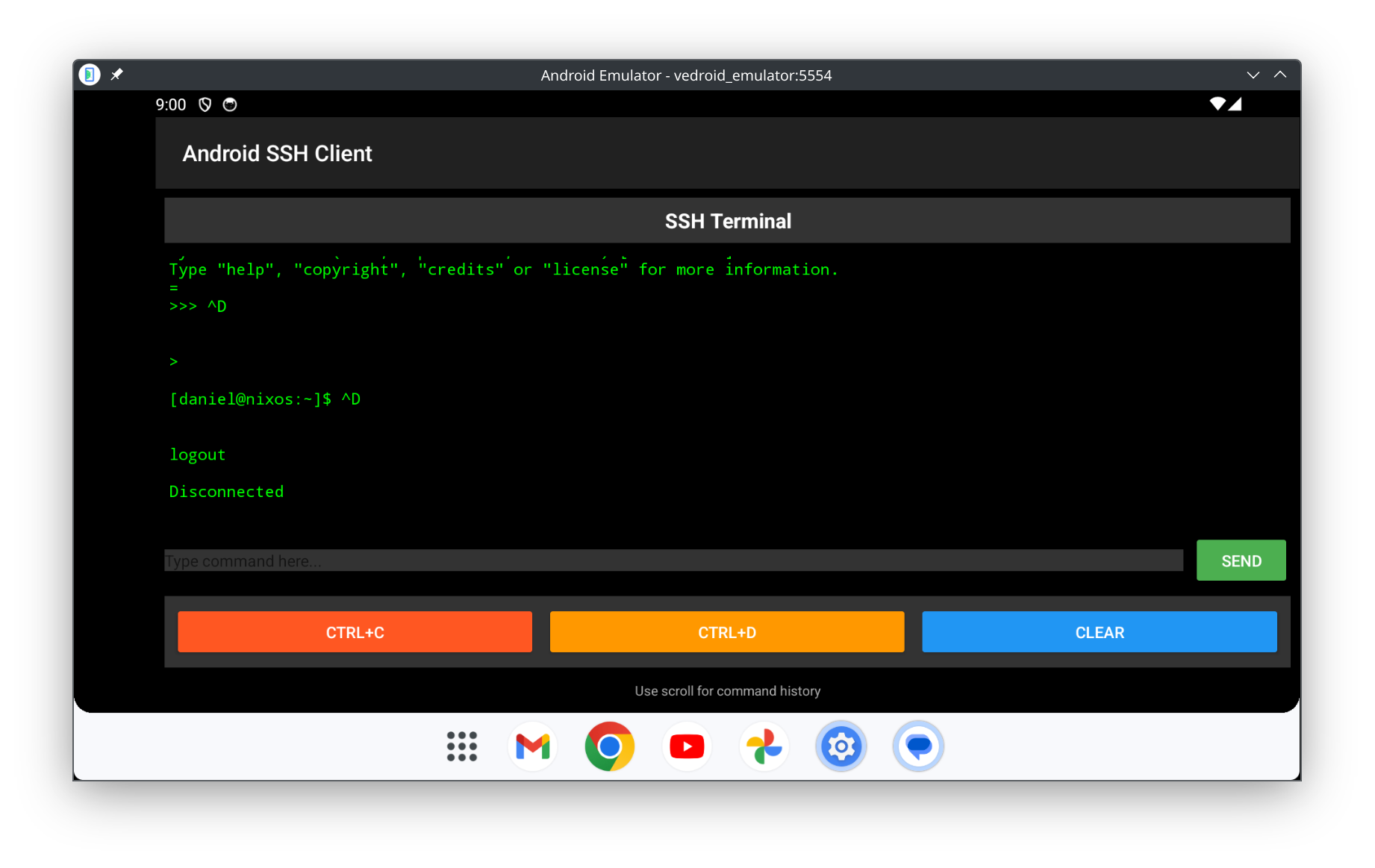Open Chrome browser from the dock

coord(610,746)
